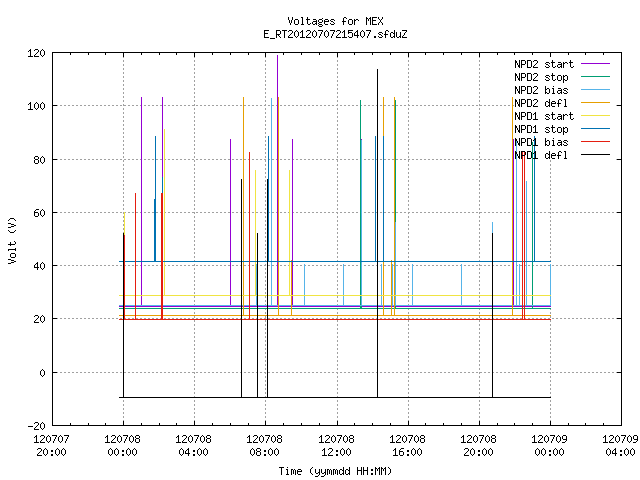Click the x-axis tick "120708 12:00"

[336, 446]
